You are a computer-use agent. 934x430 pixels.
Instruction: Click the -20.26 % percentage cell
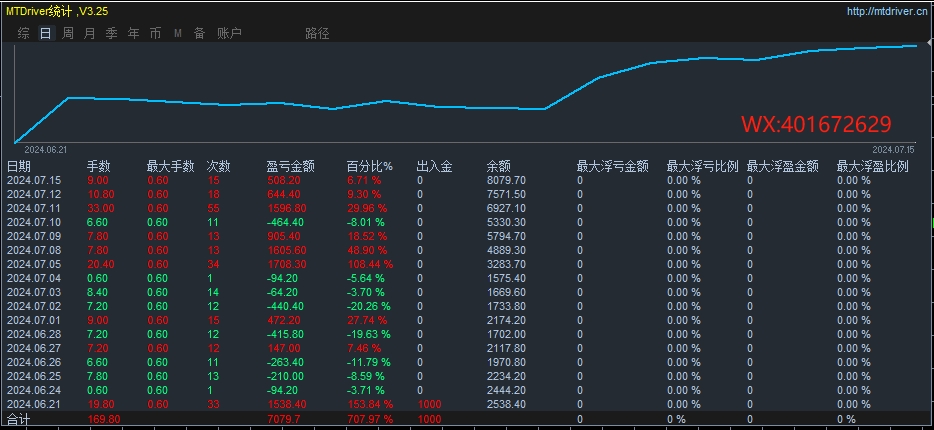pyautogui.click(x=369, y=306)
